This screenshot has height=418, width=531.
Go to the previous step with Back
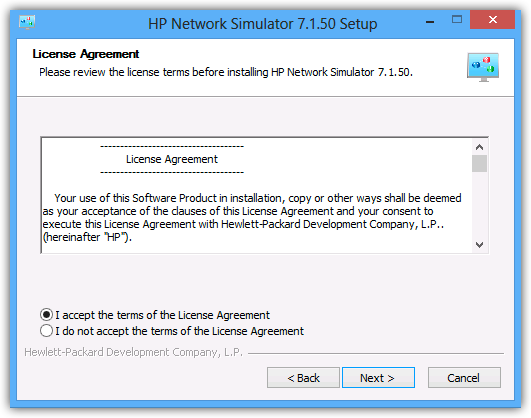pos(303,378)
